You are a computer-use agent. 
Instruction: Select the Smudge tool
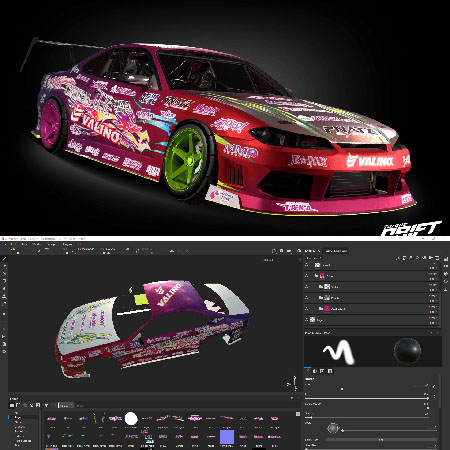click(x=4, y=289)
